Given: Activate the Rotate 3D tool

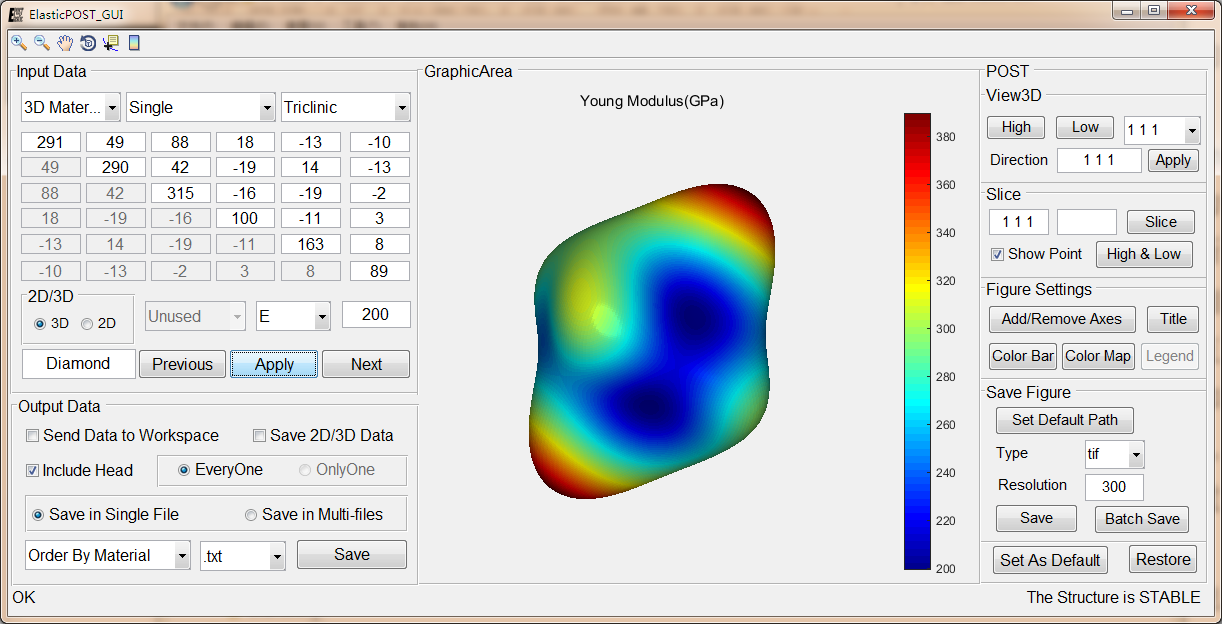Looking at the screenshot, I should point(88,43).
